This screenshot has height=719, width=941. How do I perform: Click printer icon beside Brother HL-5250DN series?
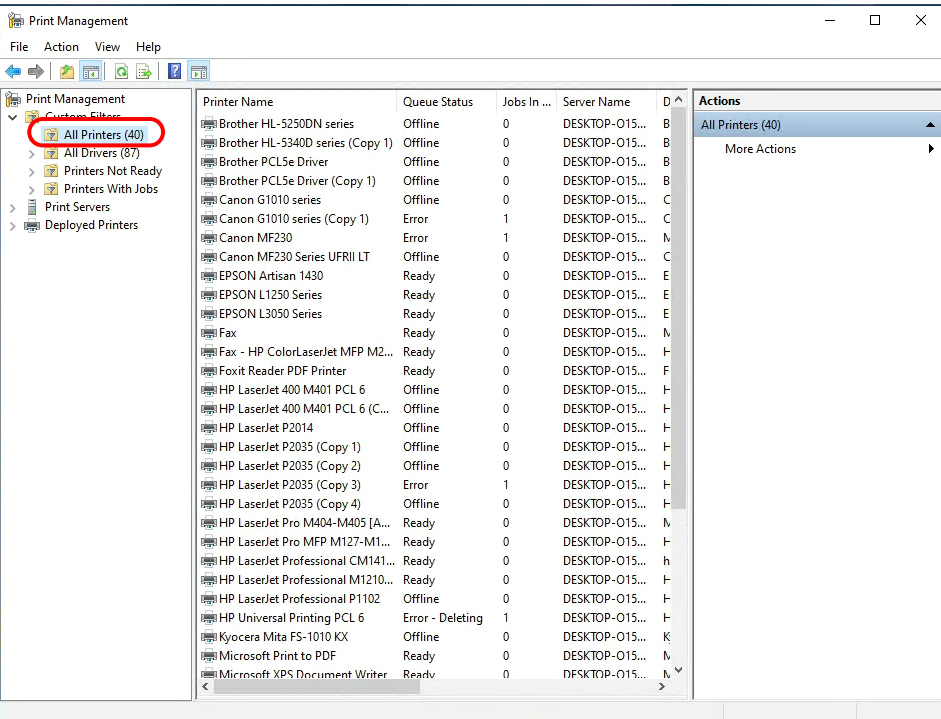[209, 124]
